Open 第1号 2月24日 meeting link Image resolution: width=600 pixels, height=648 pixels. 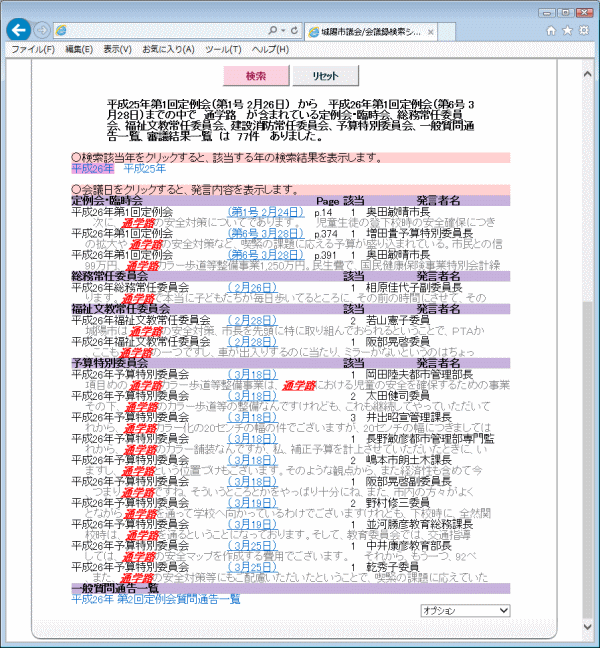[266, 212]
